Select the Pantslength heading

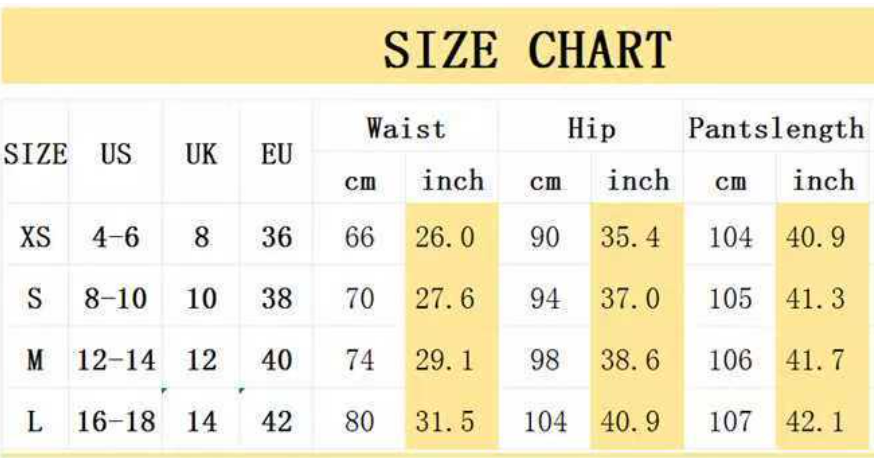776,129
